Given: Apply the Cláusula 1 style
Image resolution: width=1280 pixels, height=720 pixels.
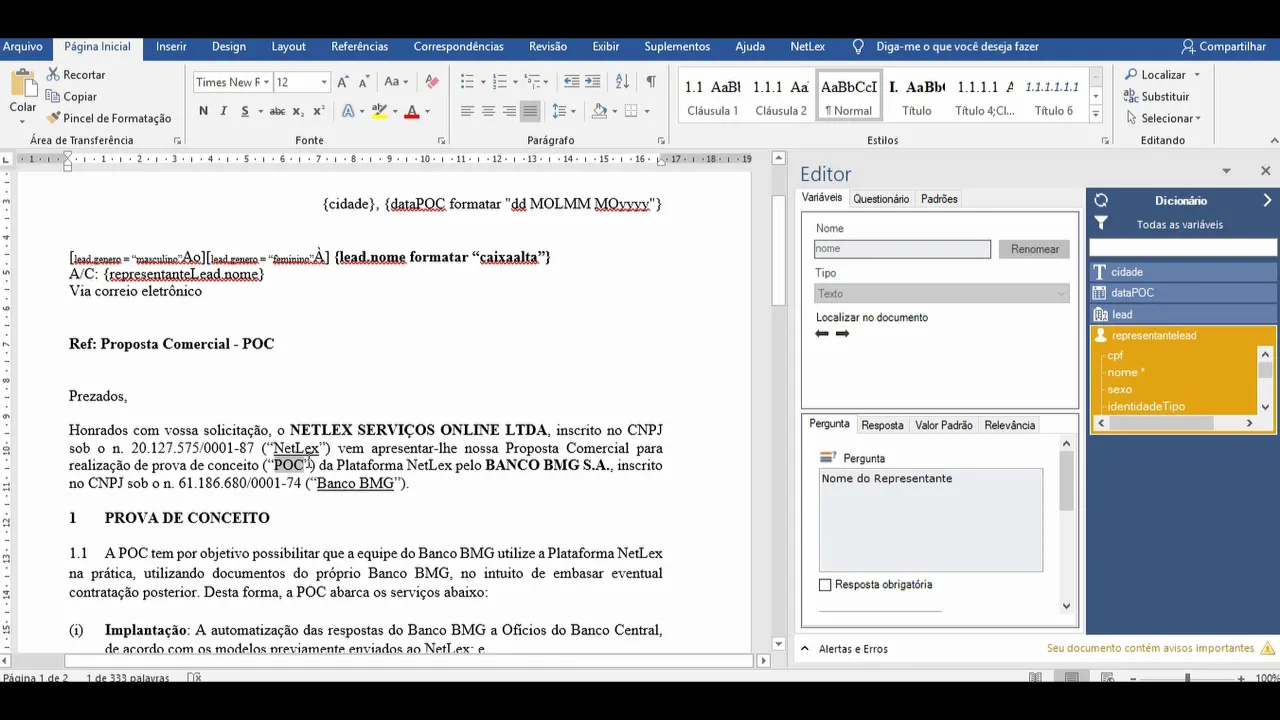Looking at the screenshot, I should (x=712, y=96).
